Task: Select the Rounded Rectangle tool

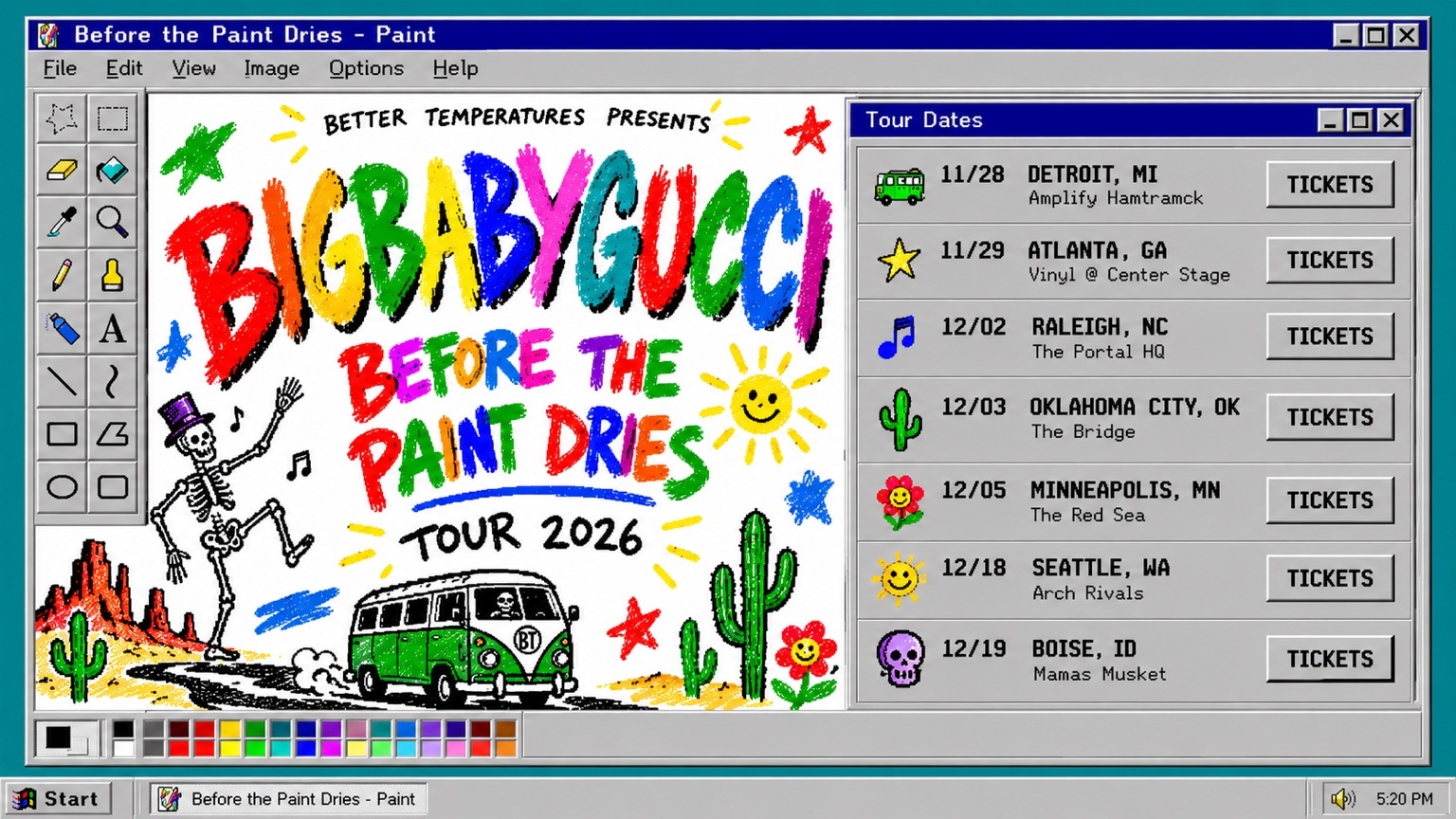Action: point(112,487)
